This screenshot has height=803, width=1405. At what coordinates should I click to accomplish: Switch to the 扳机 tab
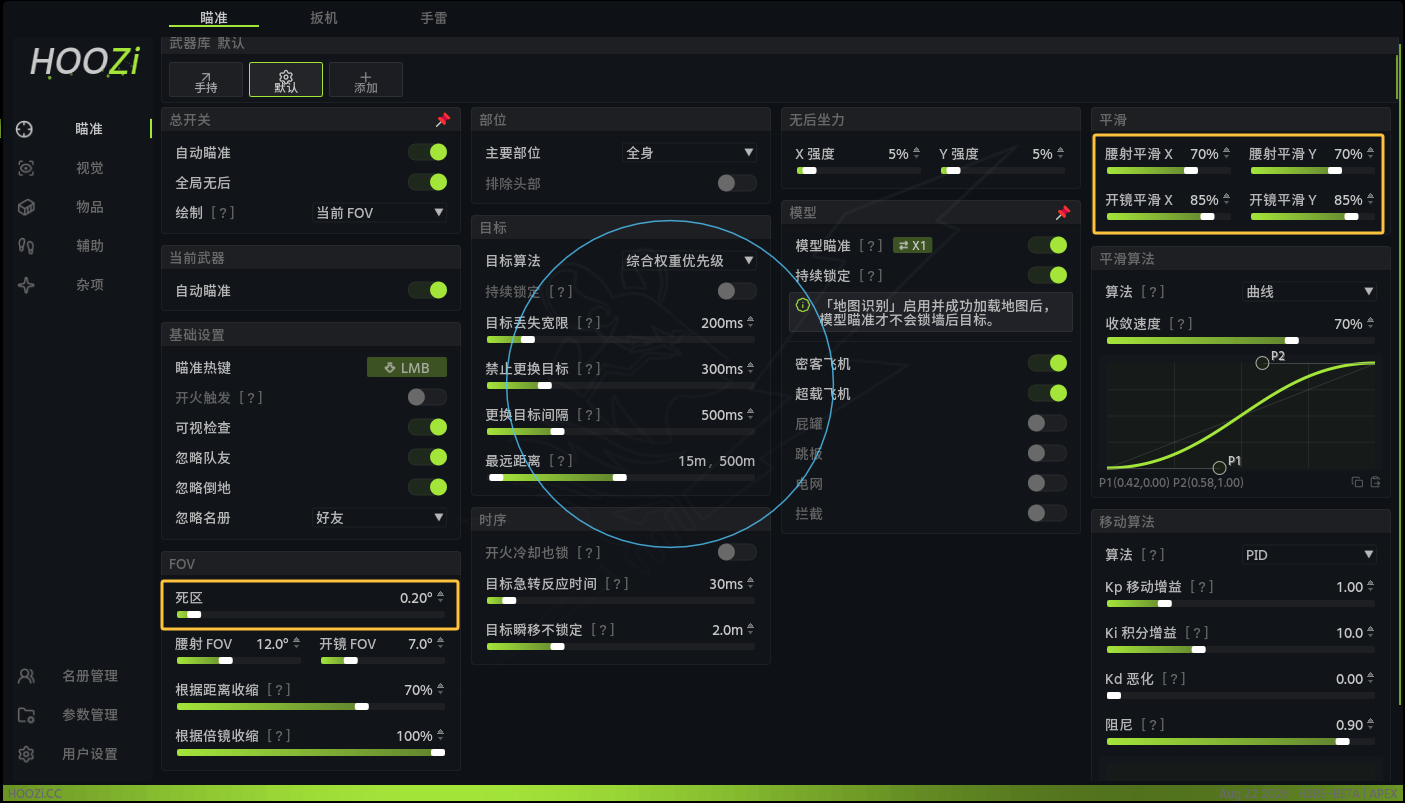pyautogui.click(x=324, y=17)
